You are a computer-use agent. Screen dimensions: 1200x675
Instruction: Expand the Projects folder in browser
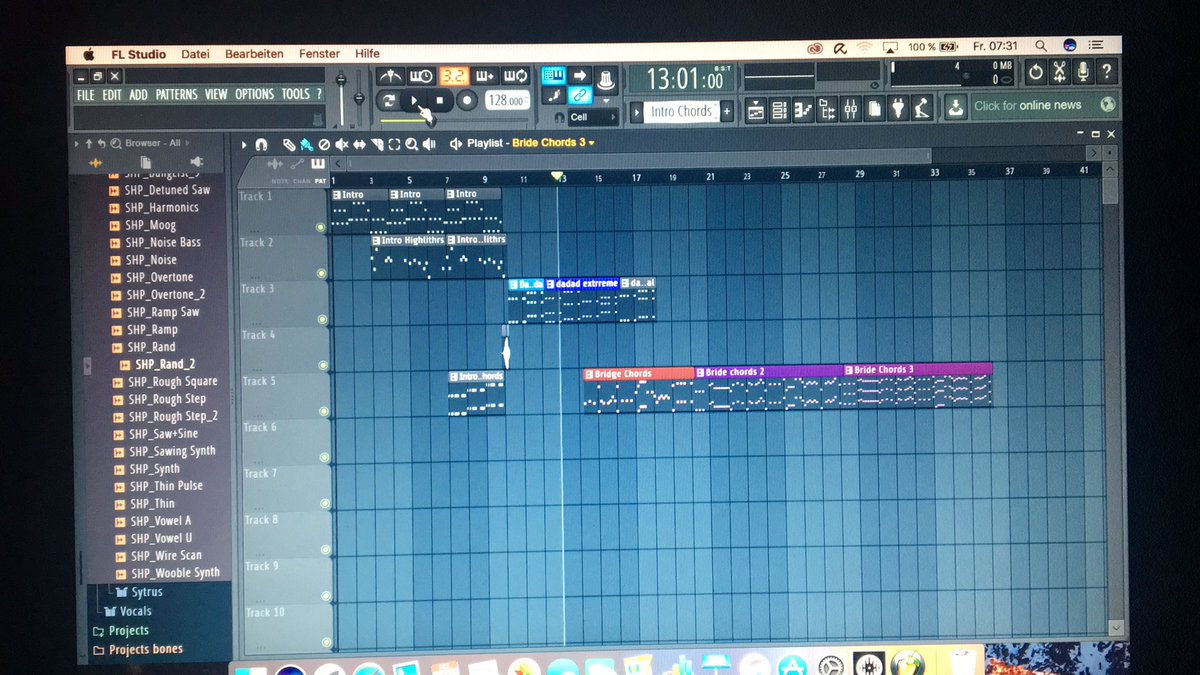120,630
